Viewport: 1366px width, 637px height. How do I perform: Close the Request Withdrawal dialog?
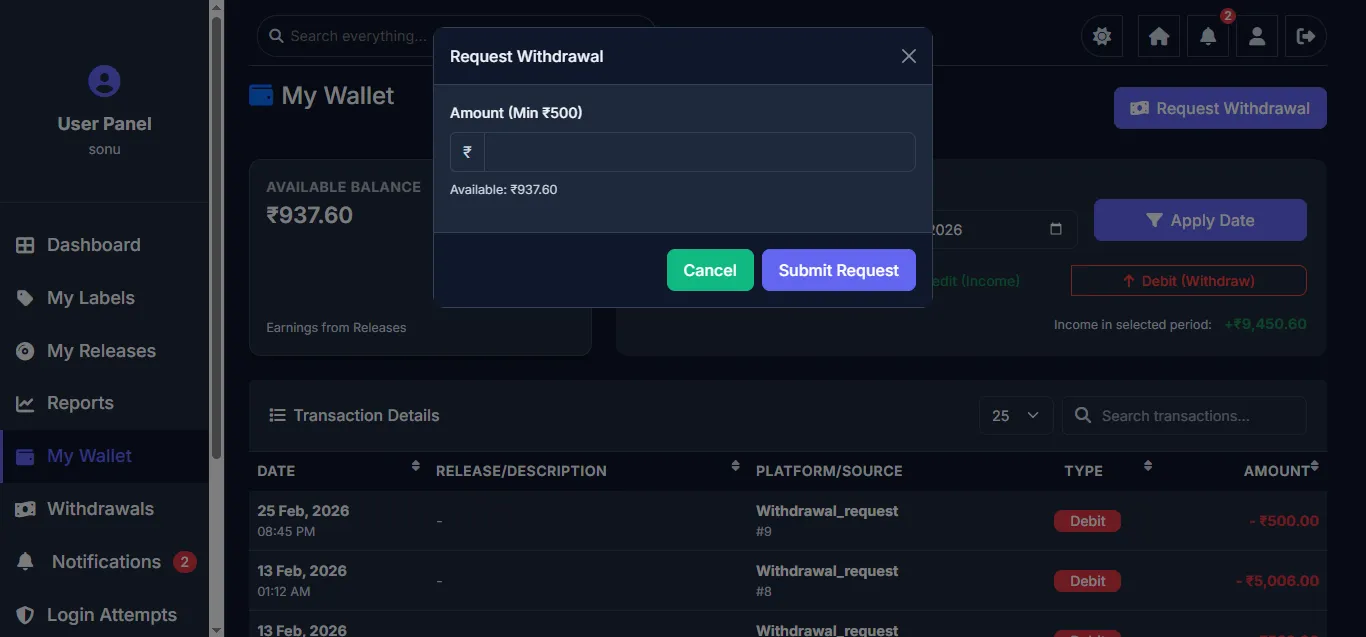click(908, 56)
